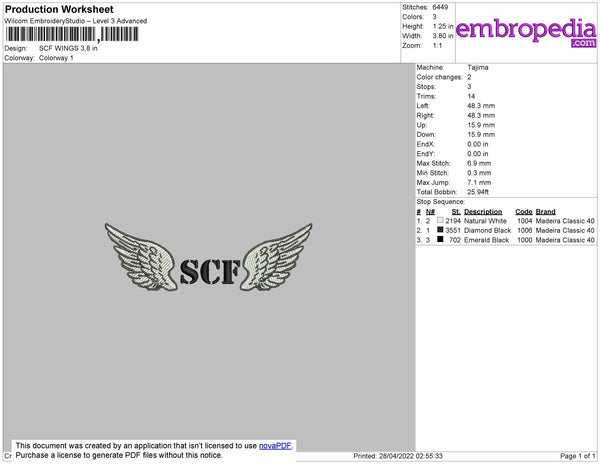Click the 'Brand' column header

click(546, 212)
